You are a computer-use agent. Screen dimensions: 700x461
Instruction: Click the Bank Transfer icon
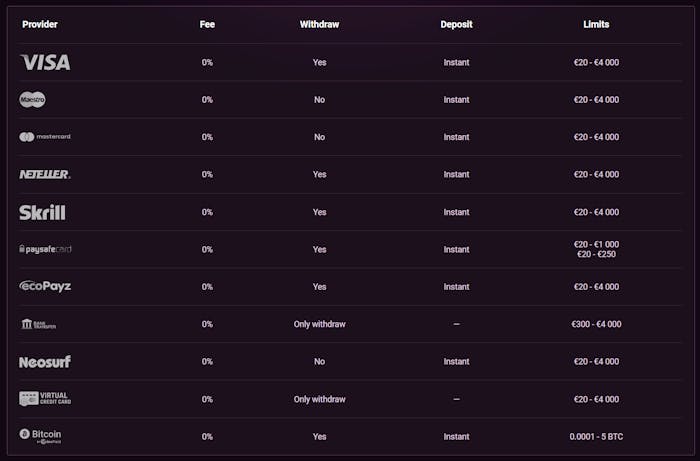click(x=38, y=324)
